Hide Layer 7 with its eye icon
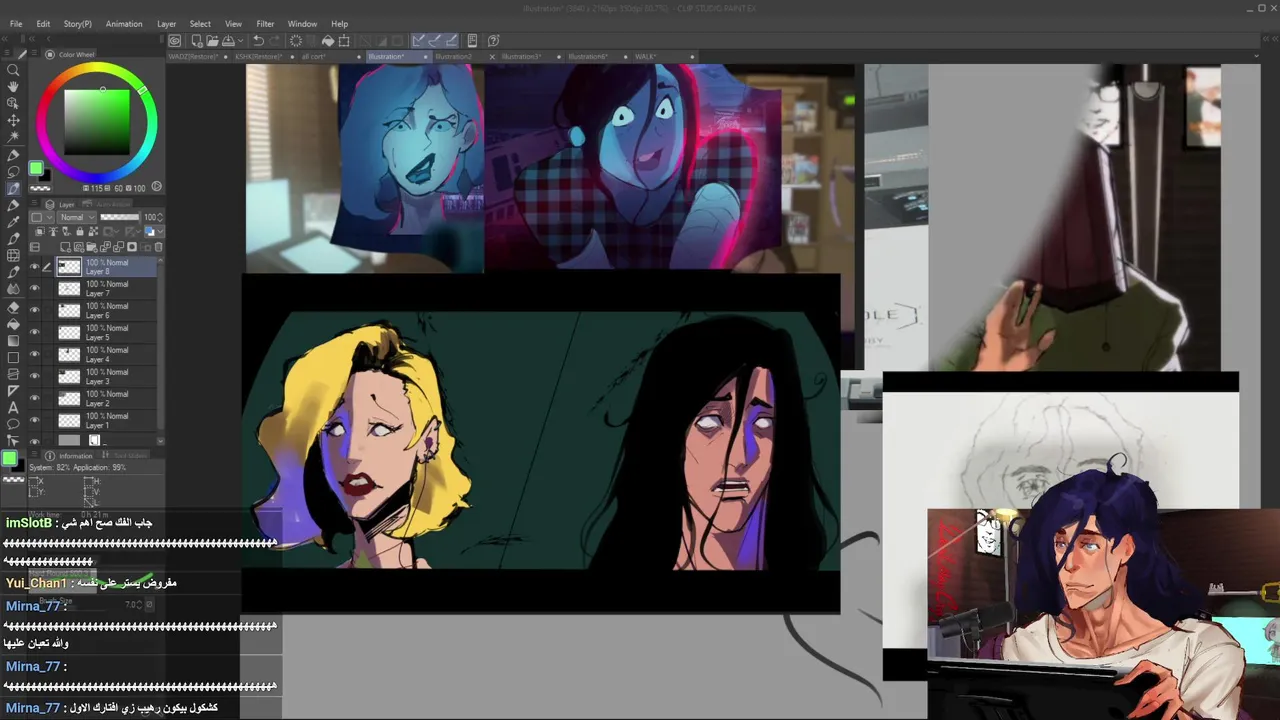The height and width of the screenshot is (720, 1280). tap(34, 288)
